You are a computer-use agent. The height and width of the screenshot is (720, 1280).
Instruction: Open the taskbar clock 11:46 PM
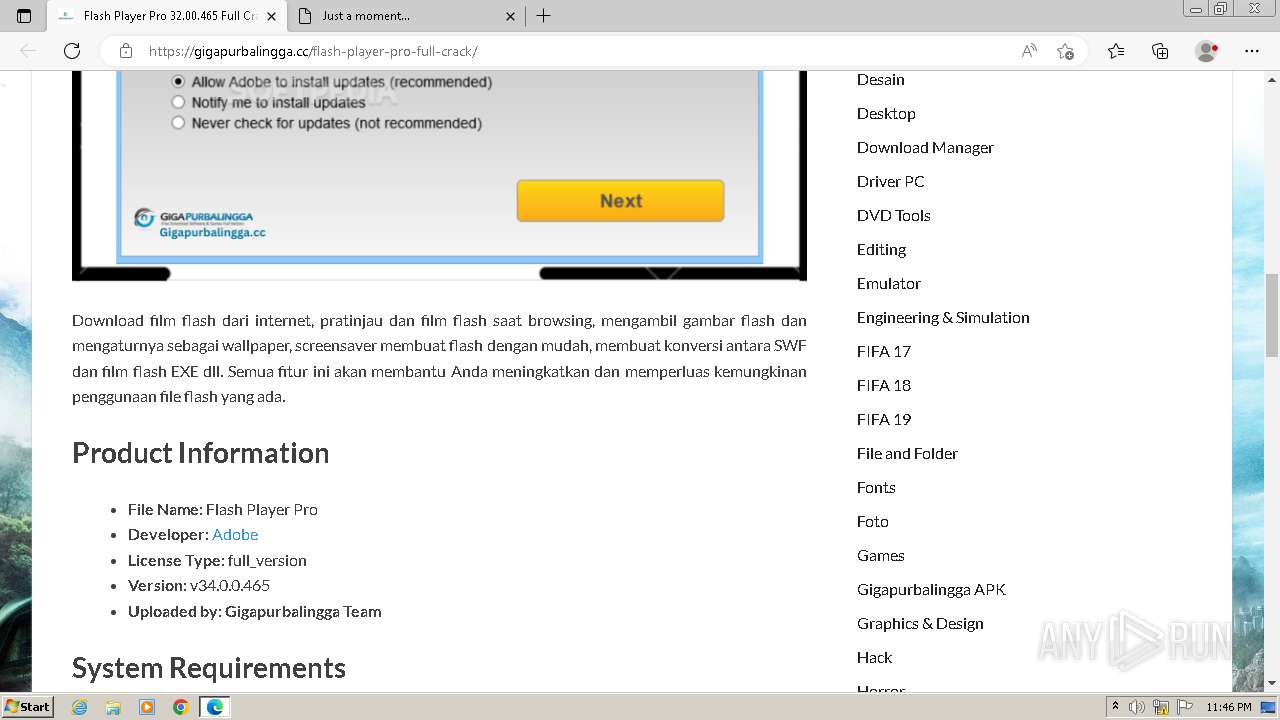1229,707
